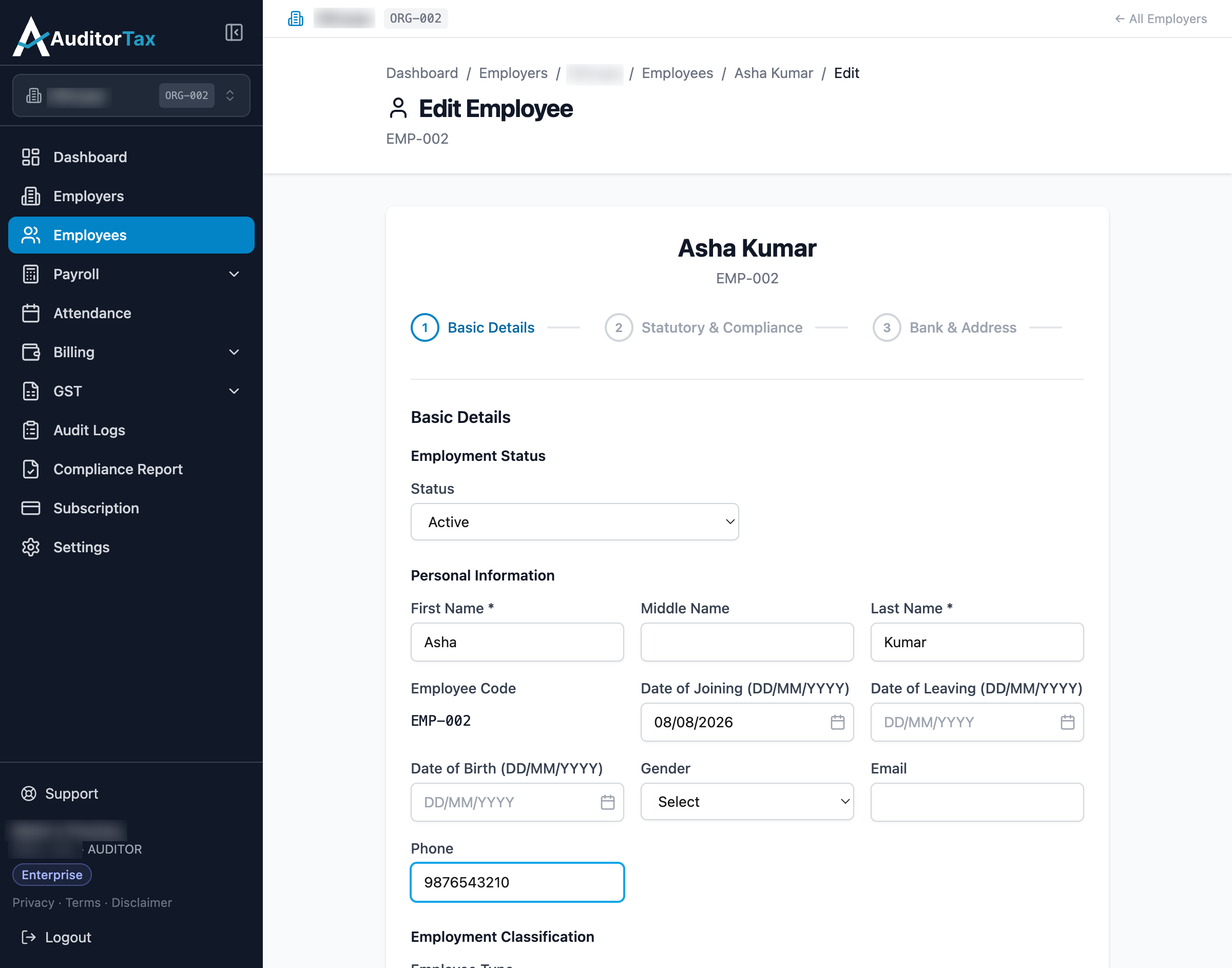Open the Date of Birth calendar icon
Viewport: 1232px width, 968px height.
pyautogui.click(x=607, y=802)
